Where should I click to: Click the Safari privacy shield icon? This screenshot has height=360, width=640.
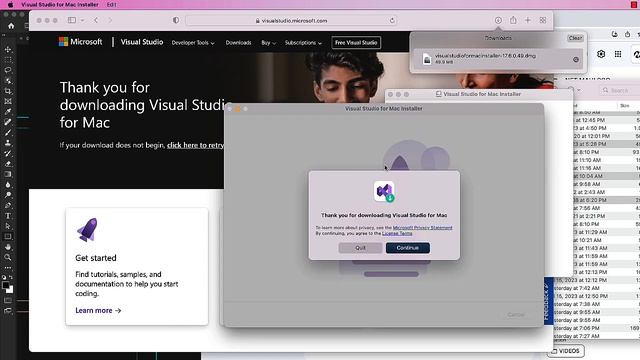176,20
